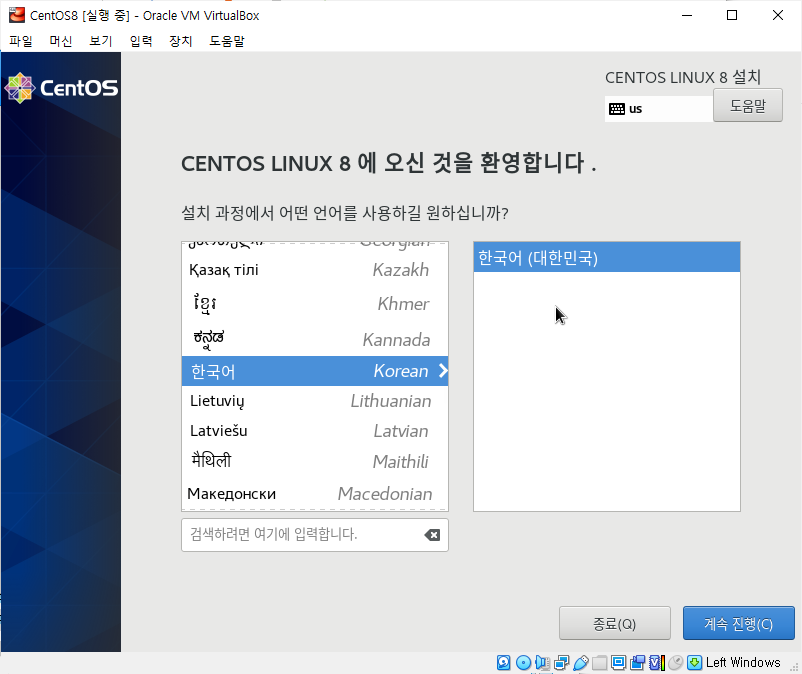The height and width of the screenshot is (674, 802).
Task: Click the VirtualBox icon in the title bar
Action: (x=16, y=15)
